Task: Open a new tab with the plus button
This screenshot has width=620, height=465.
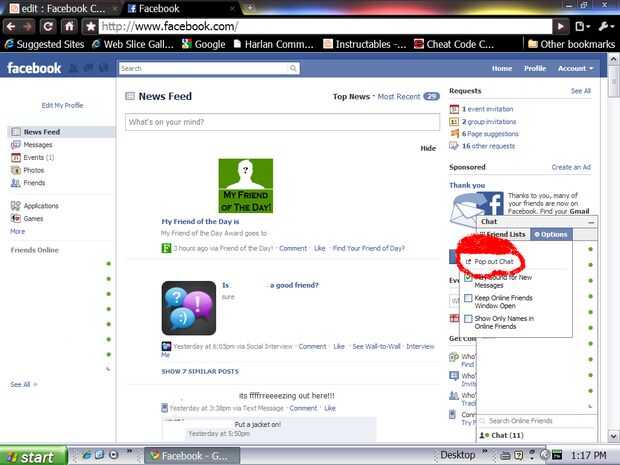Action: (250, 8)
